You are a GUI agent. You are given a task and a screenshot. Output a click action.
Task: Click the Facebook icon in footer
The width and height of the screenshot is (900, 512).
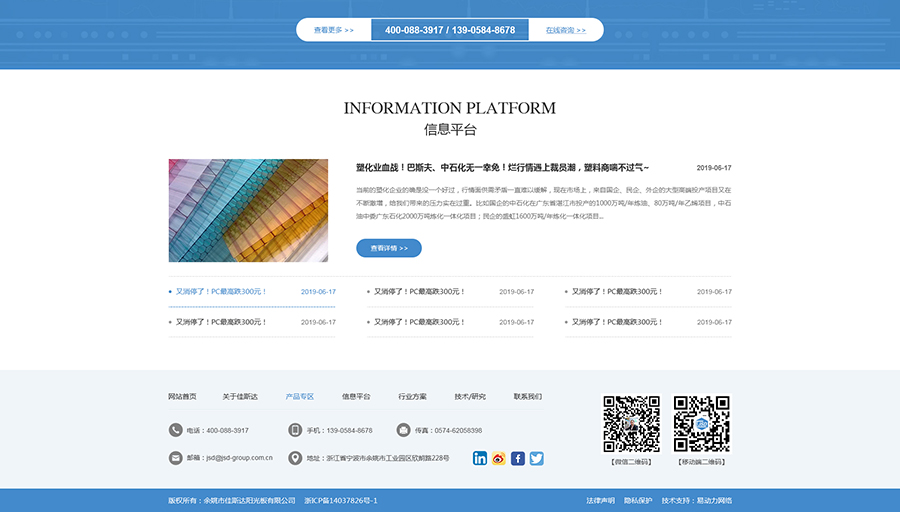pos(518,458)
